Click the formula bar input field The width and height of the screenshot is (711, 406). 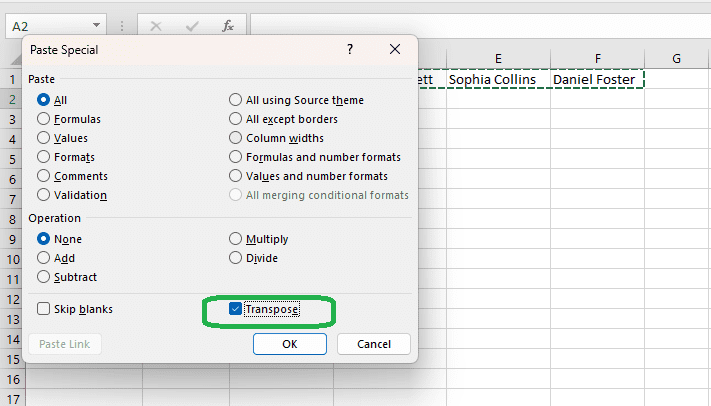tap(480, 25)
